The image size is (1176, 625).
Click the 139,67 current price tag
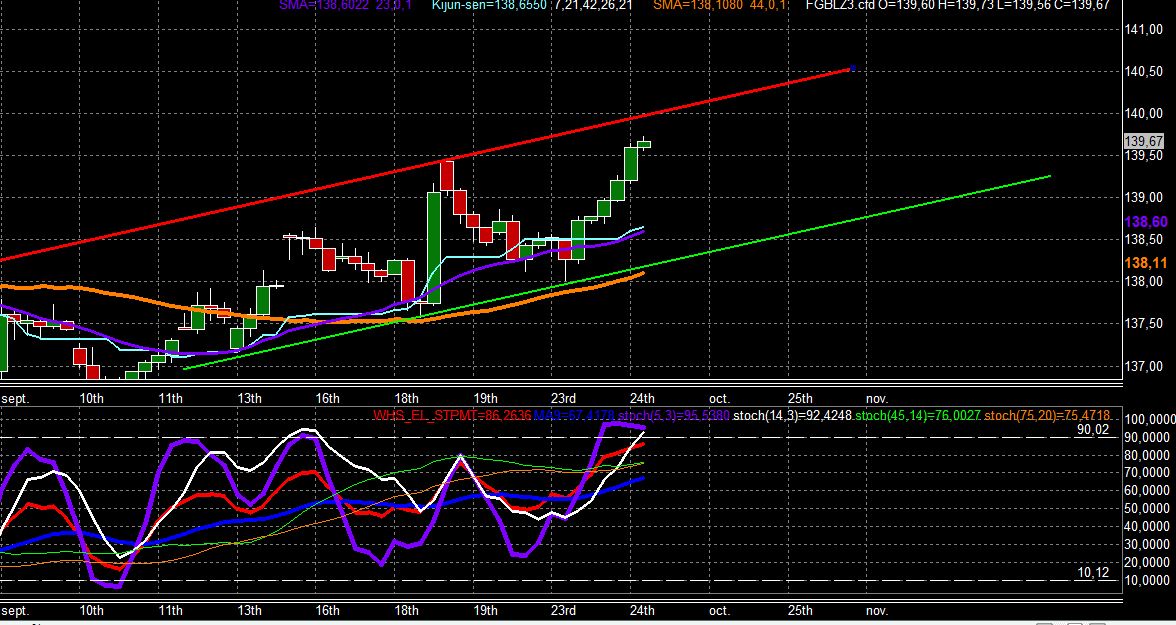(x=1144, y=142)
